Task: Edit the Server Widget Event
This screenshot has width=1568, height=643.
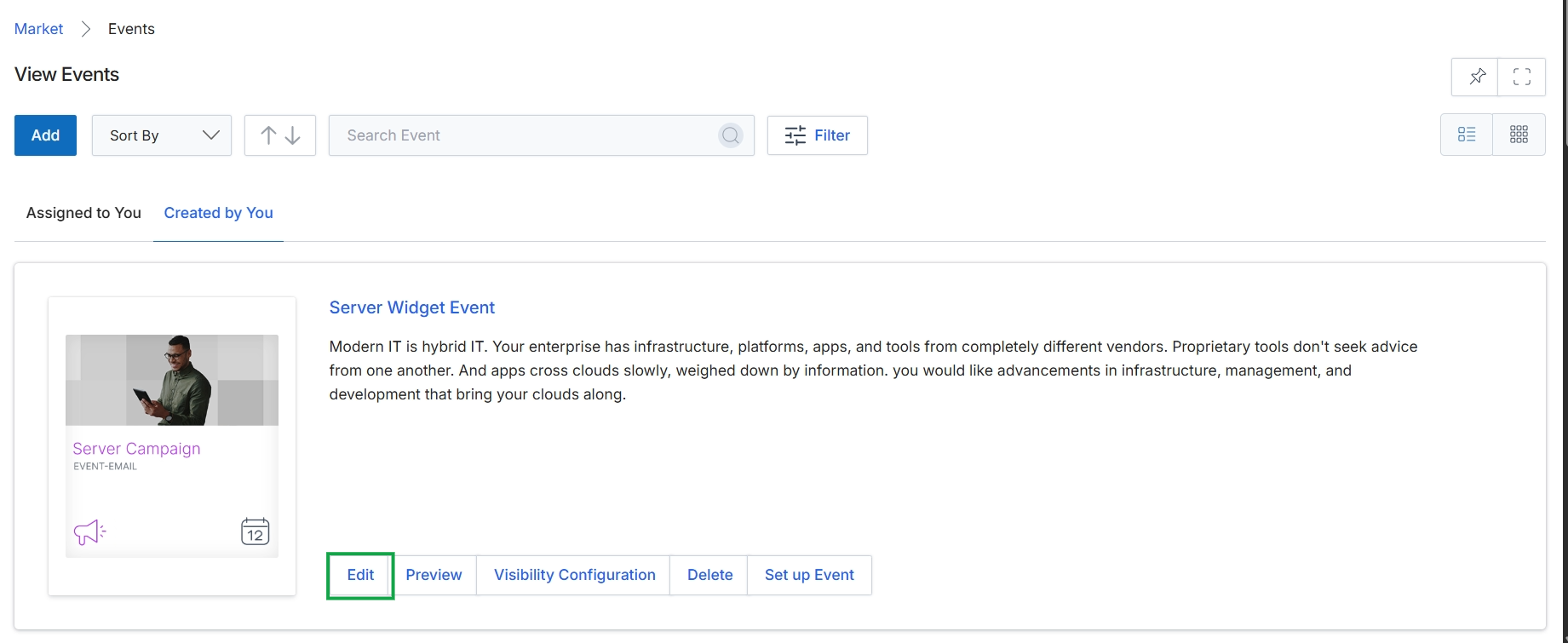Action: [360, 575]
